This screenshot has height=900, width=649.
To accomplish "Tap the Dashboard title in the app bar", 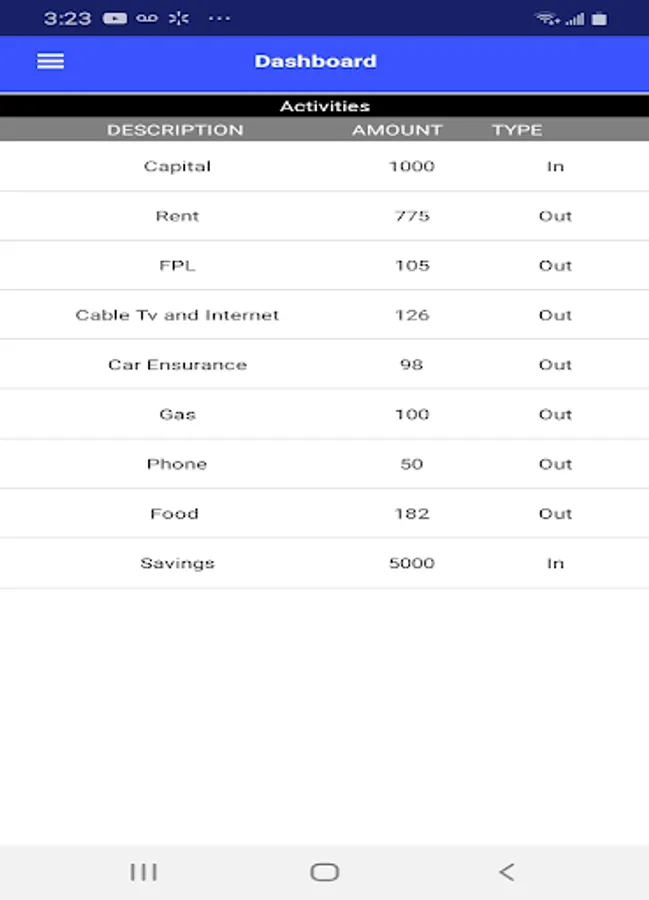I will pyautogui.click(x=316, y=61).
